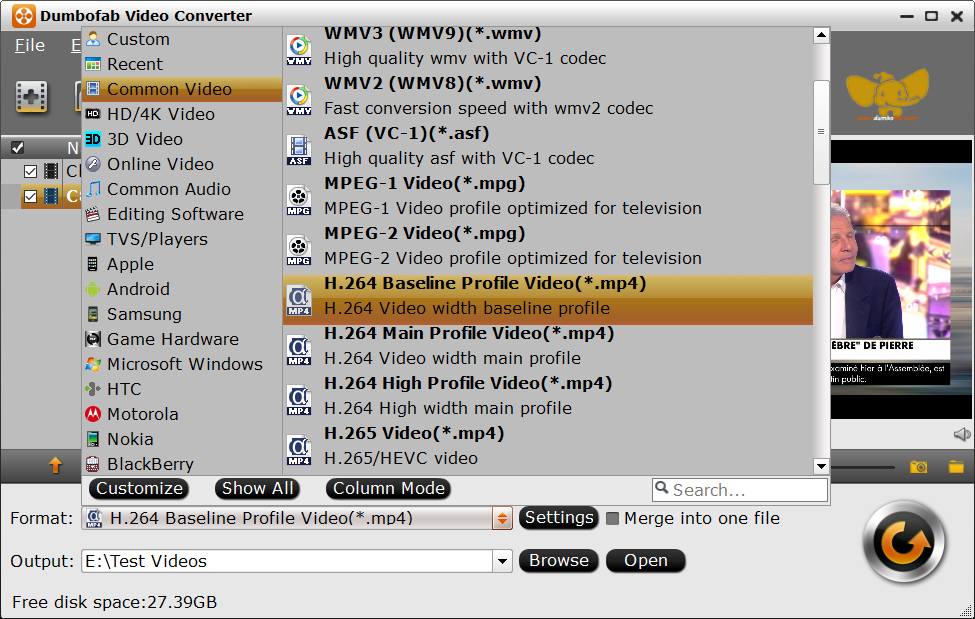The height and width of the screenshot is (619, 975).
Task: Choose MPEG-2 Video(*.mpg) format
Action: point(548,246)
